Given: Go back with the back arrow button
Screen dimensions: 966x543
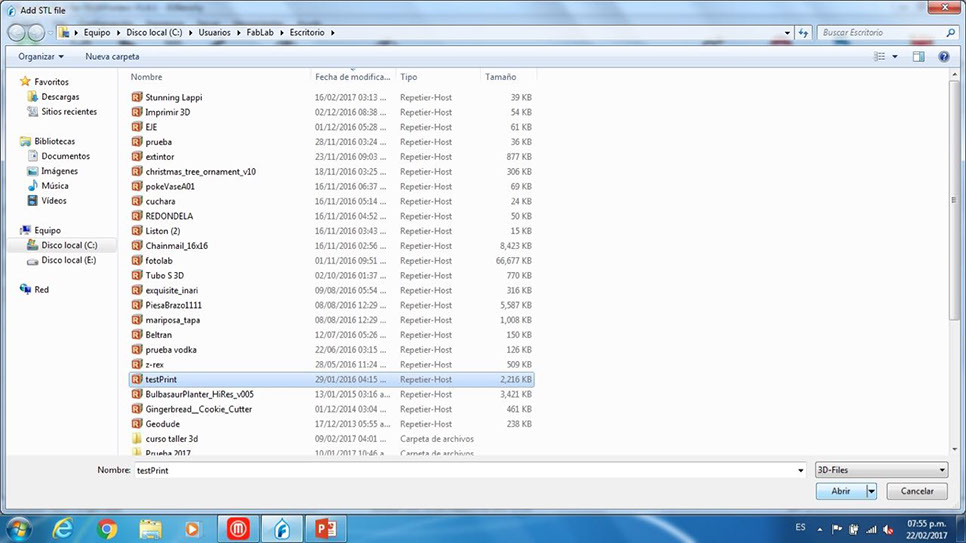Looking at the screenshot, I should [x=16, y=33].
